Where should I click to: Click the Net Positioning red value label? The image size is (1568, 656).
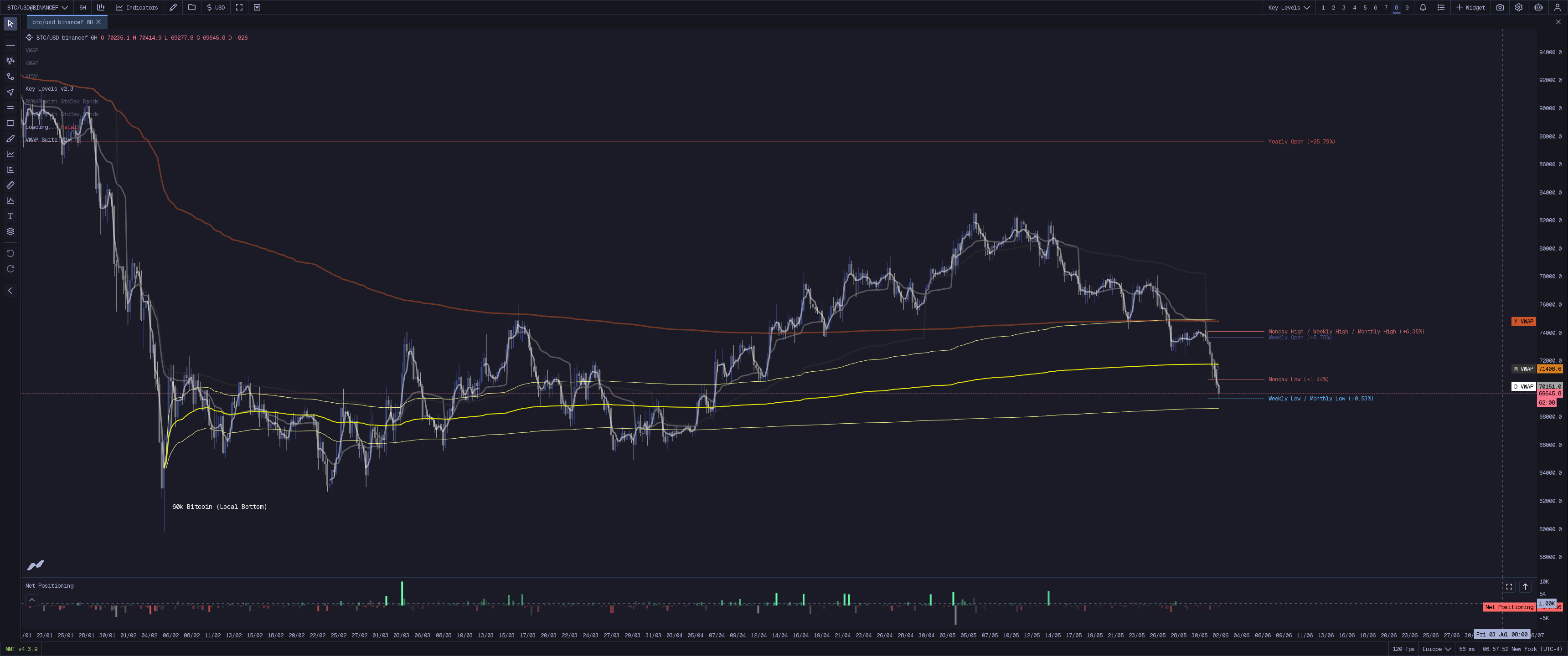(1509, 607)
